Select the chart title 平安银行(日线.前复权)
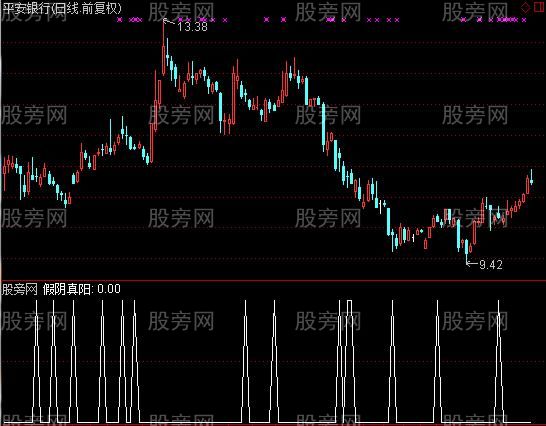546x426 pixels. click(x=62, y=9)
